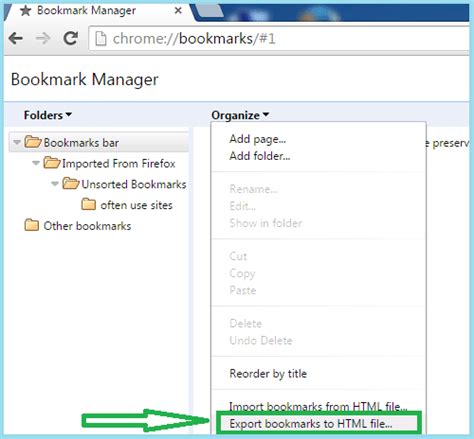Select Reorder by title
The image size is (474, 439).
[x=268, y=374]
